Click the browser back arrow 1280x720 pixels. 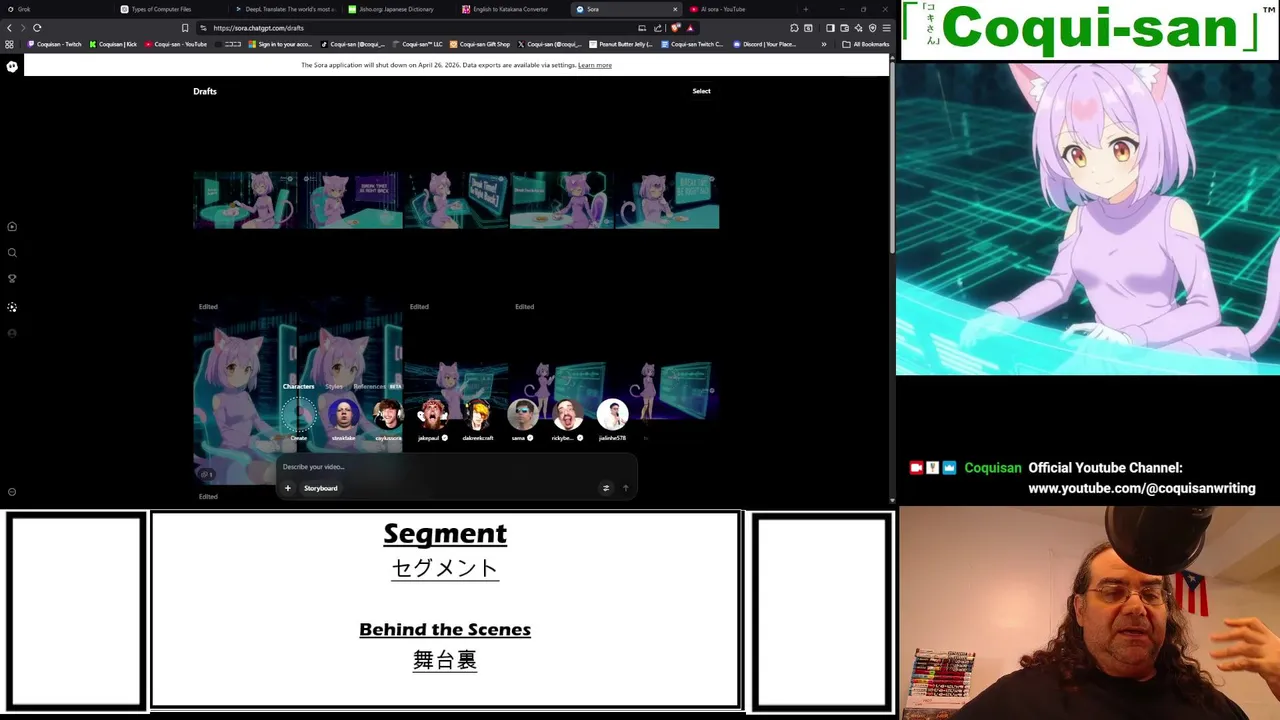click(x=10, y=28)
